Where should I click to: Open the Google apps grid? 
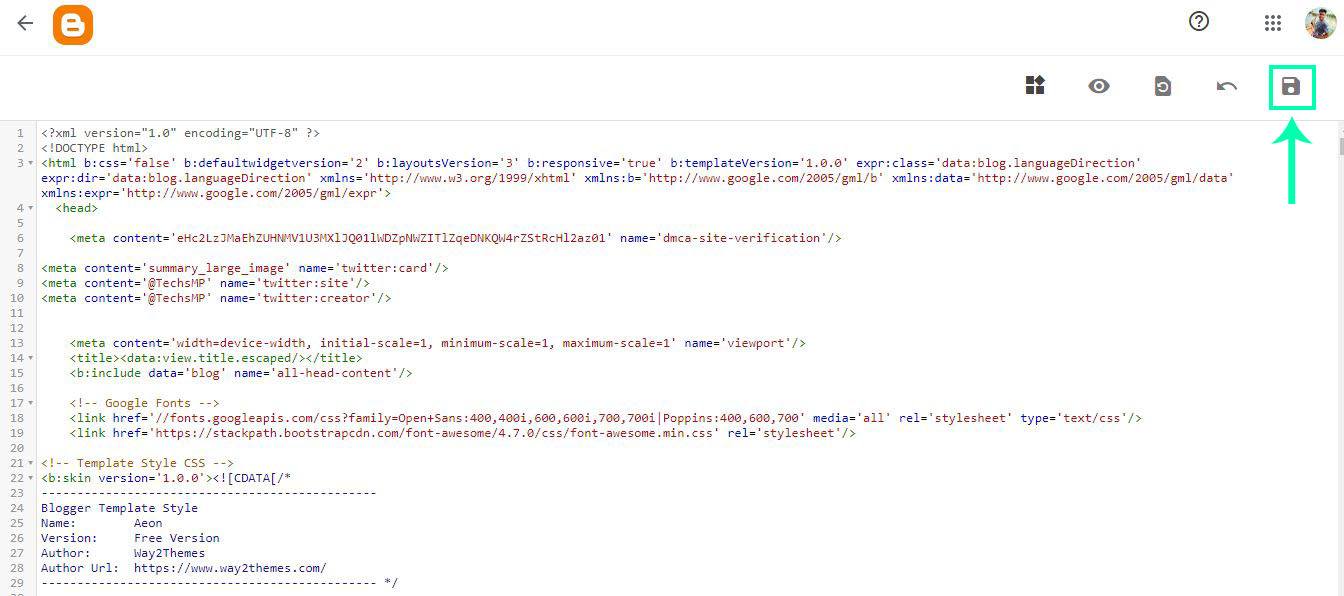click(x=1273, y=23)
